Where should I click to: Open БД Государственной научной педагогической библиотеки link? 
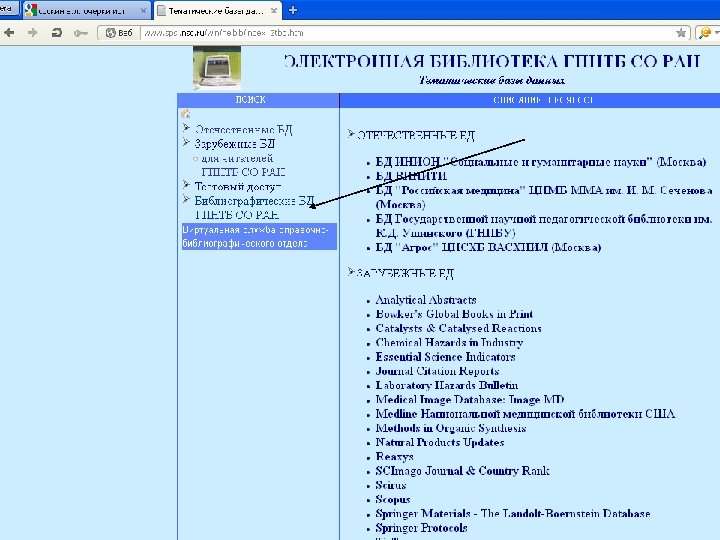(x=544, y=225)
